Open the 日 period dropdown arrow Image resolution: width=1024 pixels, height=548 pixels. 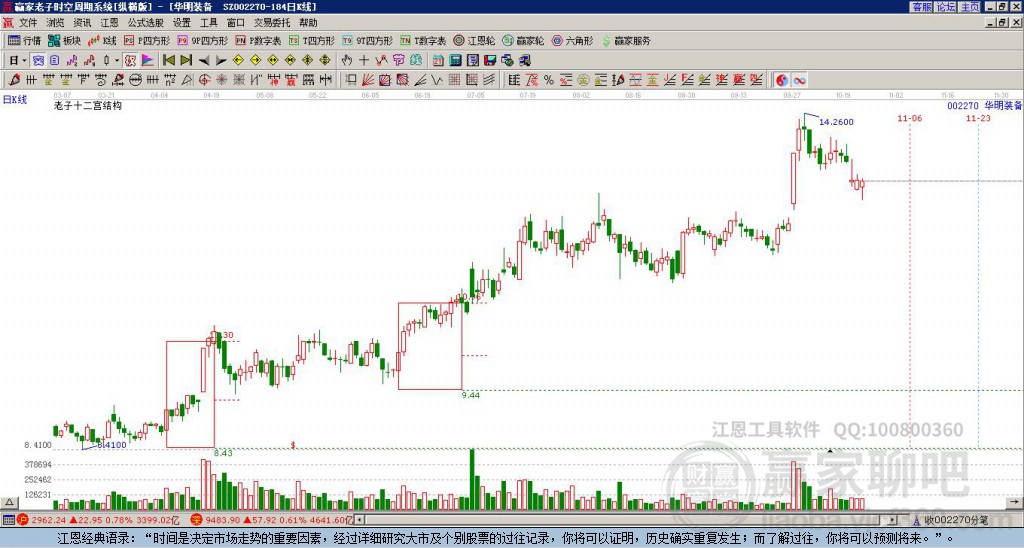[24, 60]
